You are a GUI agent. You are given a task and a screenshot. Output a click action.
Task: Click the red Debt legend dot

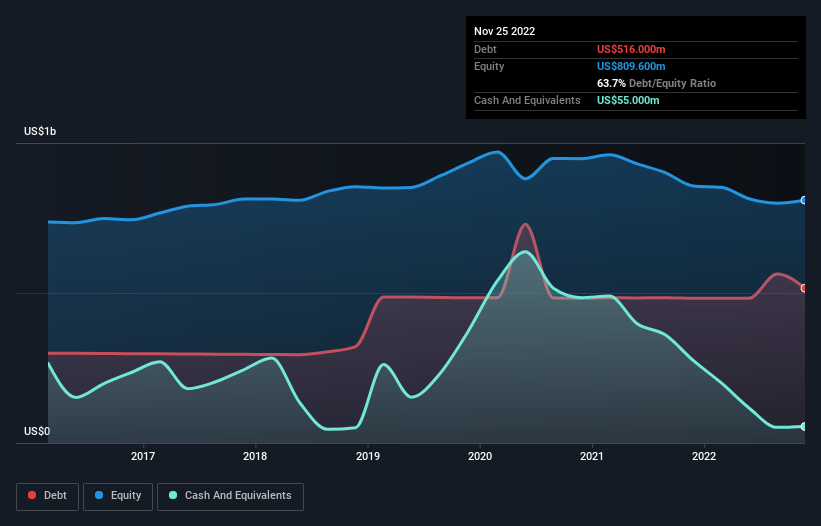pyautogui.click(x=32, y=495)
